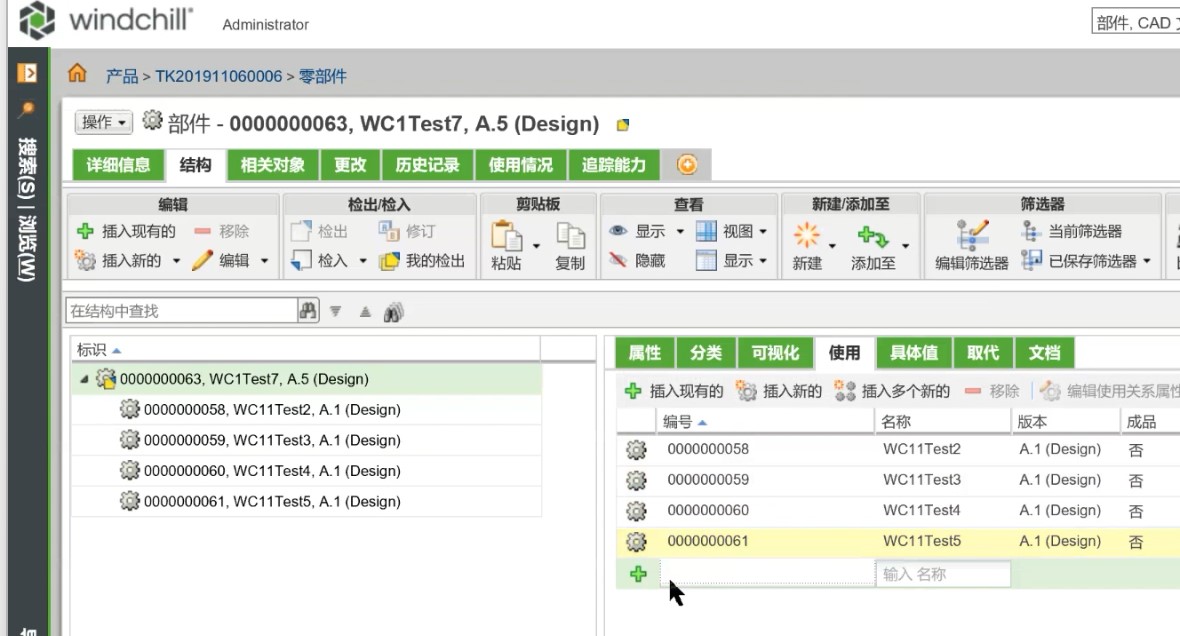Select 0000000060, WC11Test4 tree row
Screen dimensions: 1180x636
pyautogui.click(x=306, y=471)
